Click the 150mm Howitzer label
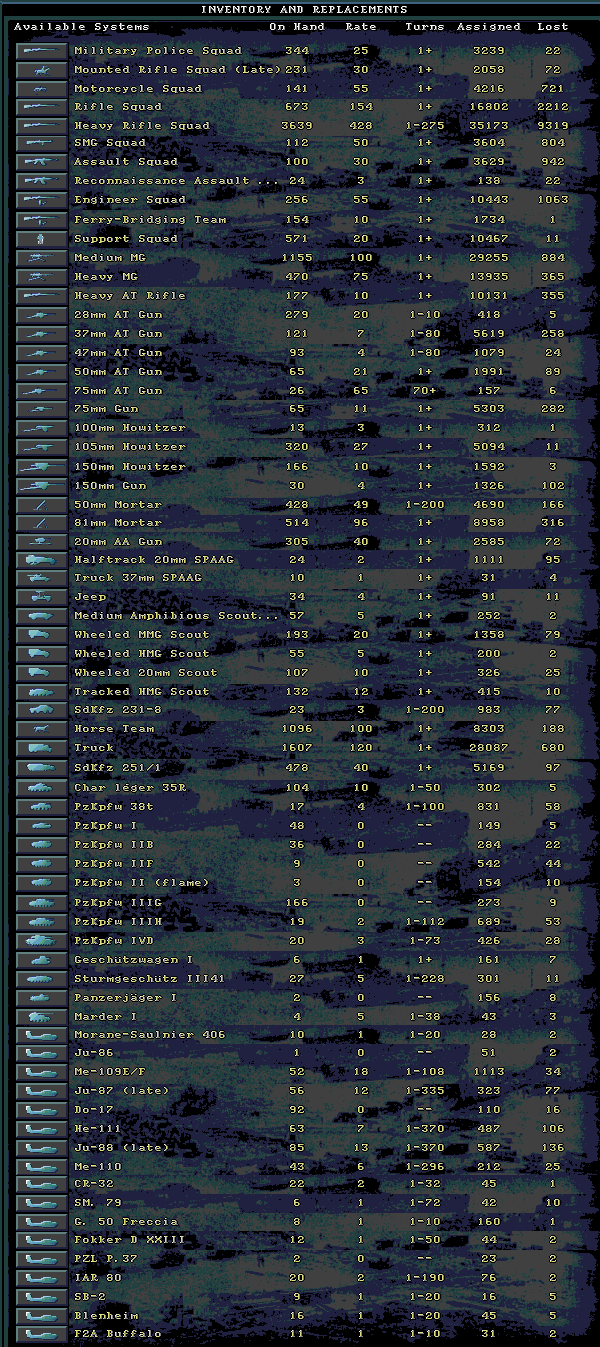 [130, 466]
